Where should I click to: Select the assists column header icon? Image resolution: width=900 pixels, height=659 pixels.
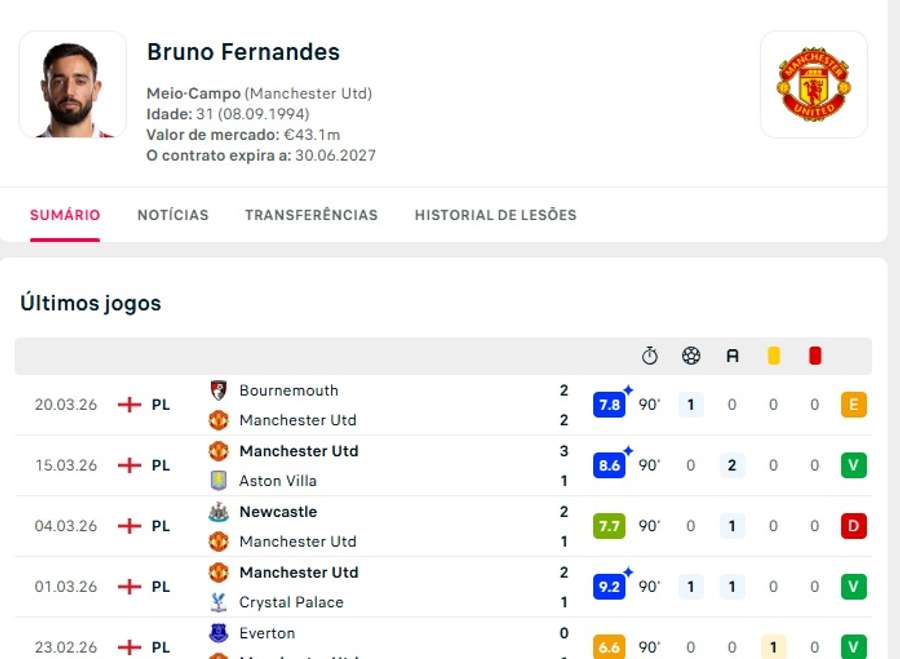pyautogui.click(x=732, y=355)
